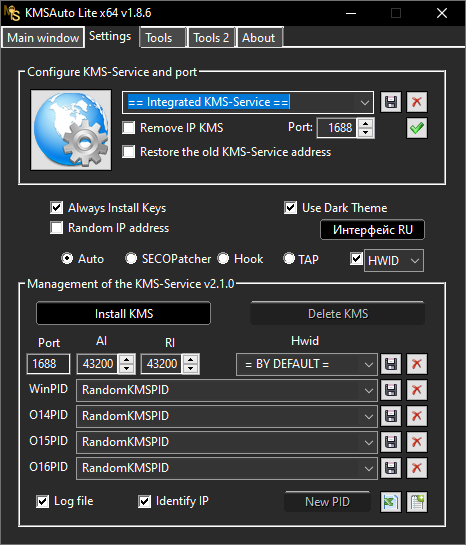Decrease the top Port value stepper
This screenshot has width=466, height=545.
pos(365,133)
